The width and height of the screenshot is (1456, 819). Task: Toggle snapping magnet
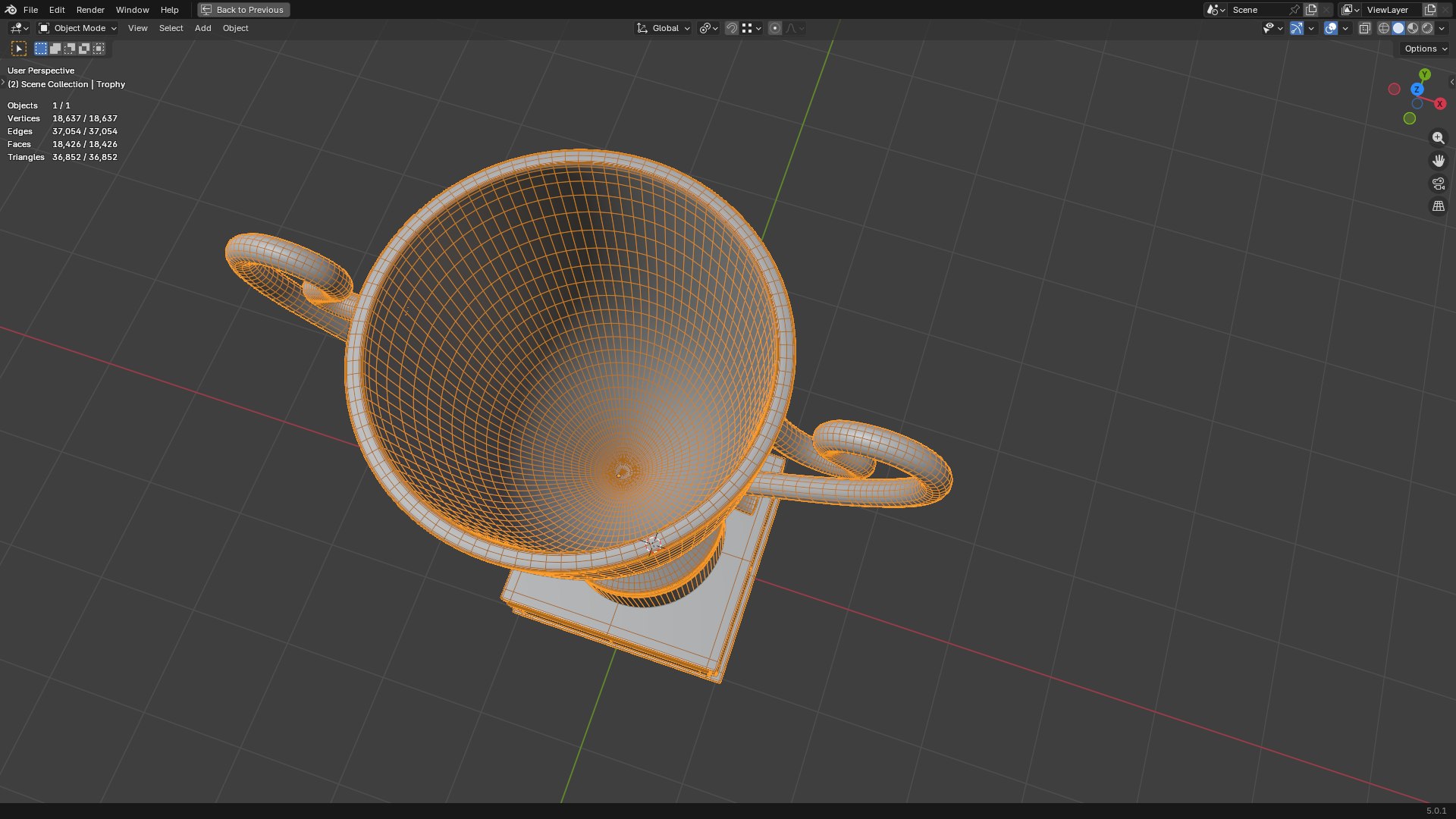(x=731, y=28)
